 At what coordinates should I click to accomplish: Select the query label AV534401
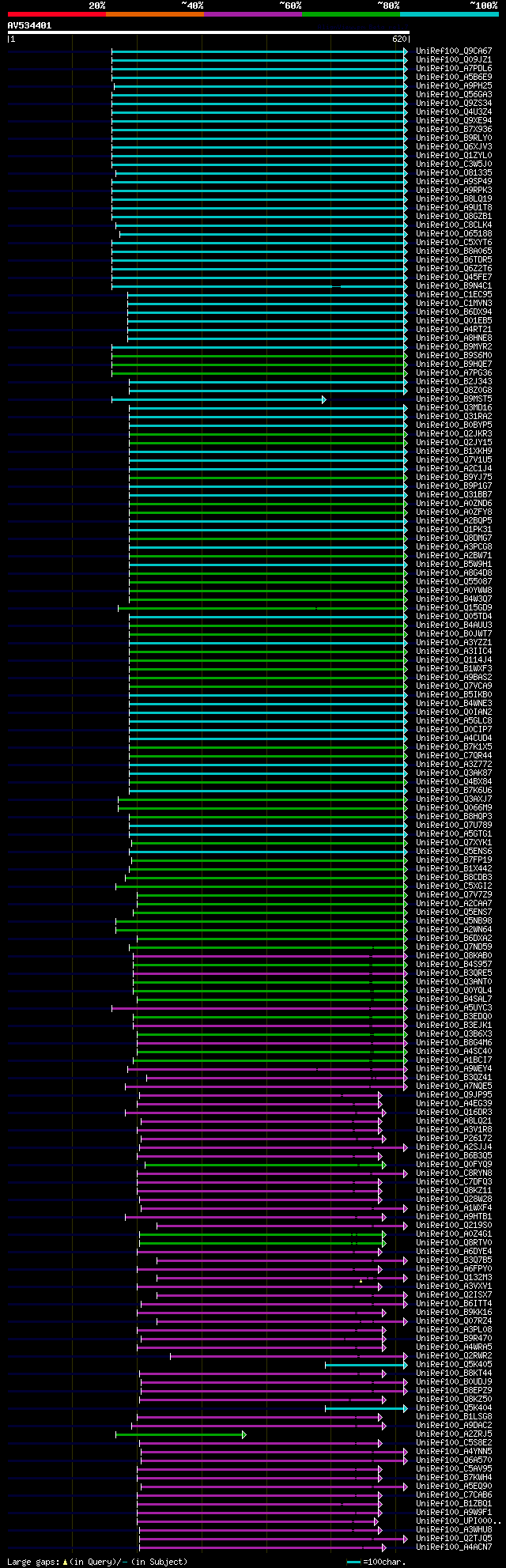[x=29, y=25]
